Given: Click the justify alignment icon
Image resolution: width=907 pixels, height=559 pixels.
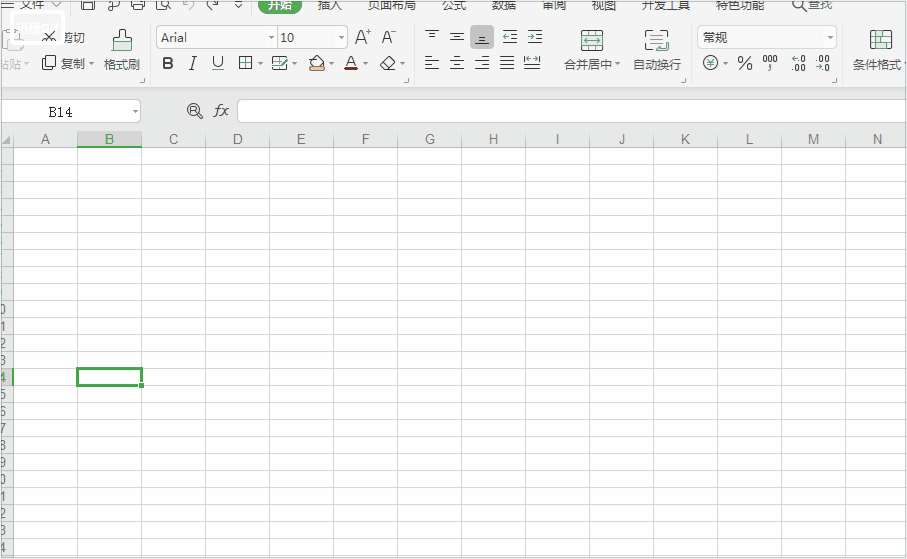Looking at the screenshot, I should pos(507,62).
